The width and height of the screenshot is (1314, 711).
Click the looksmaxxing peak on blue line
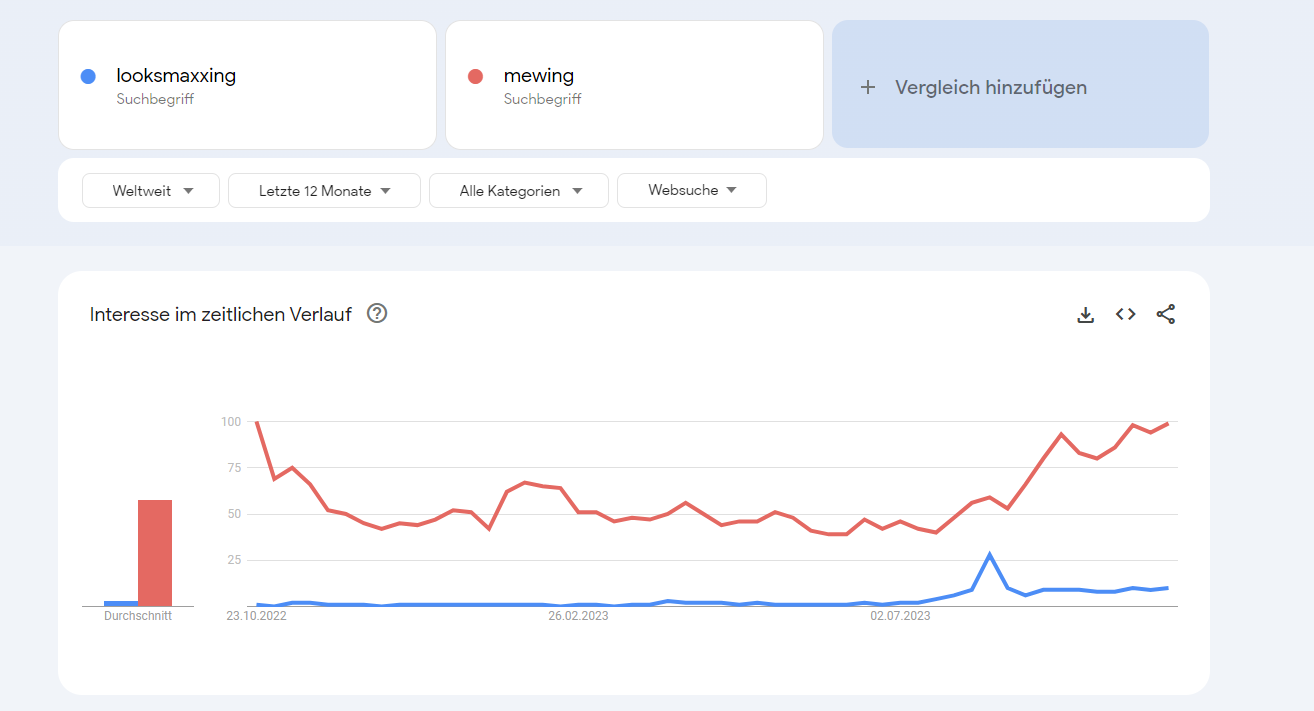pos(989,554)
